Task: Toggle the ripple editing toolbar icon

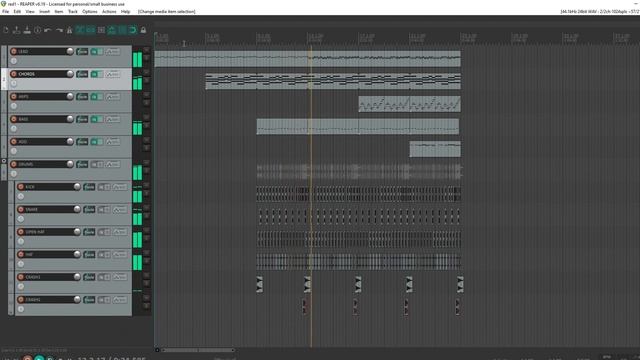Action: 101,30
